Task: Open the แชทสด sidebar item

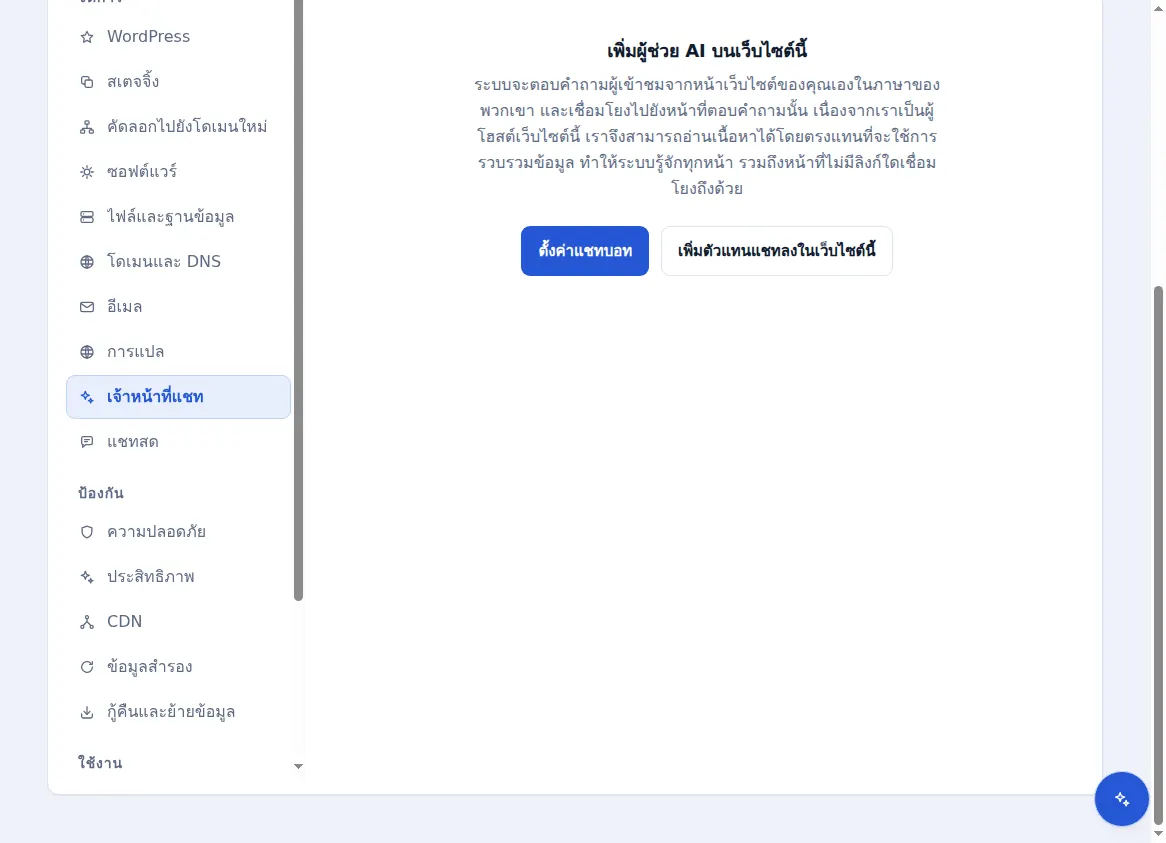Action: click(178, 442)
